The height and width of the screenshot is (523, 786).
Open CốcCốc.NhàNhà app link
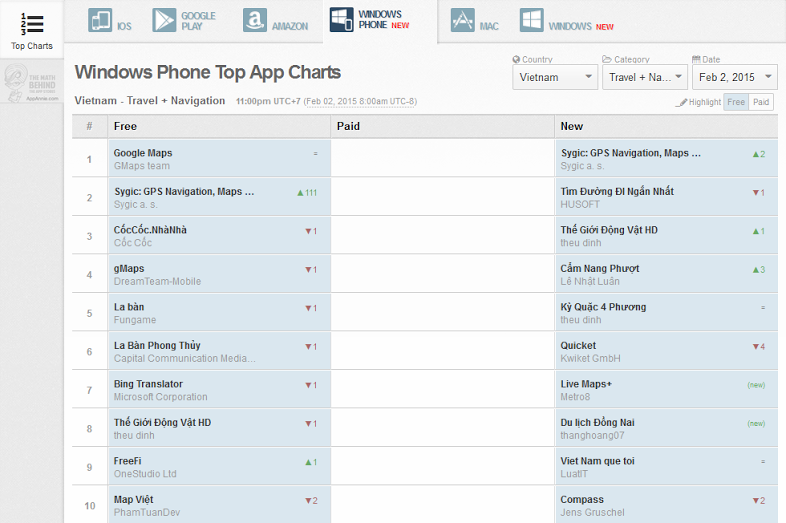tap(150, 230)
